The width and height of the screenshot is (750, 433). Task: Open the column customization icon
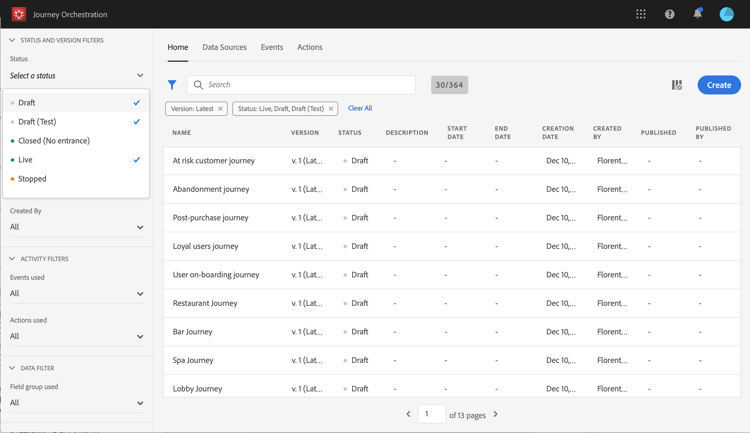(677, 85)
